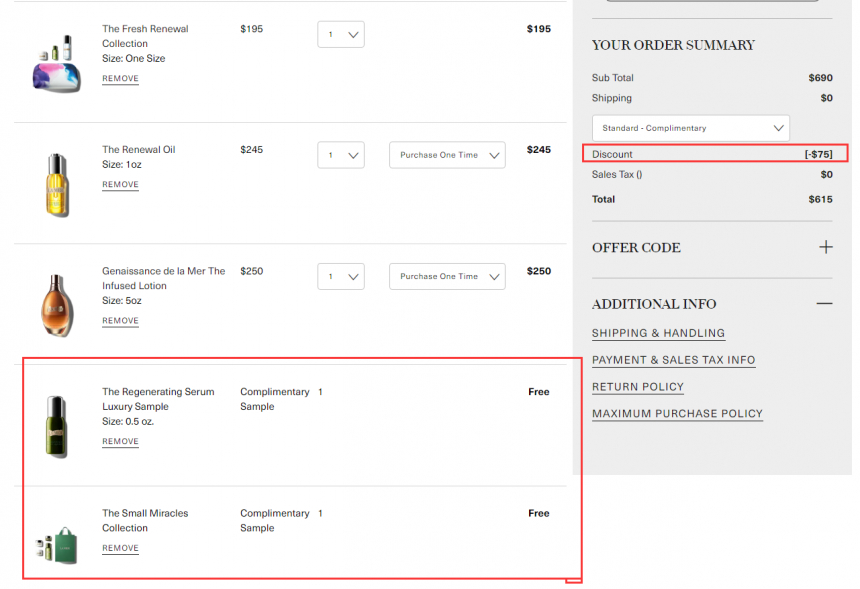Open quantity dropdown for Fresh Renewal Collection
This screenshot has width=860, height=589.
click(x=341, y=35)
